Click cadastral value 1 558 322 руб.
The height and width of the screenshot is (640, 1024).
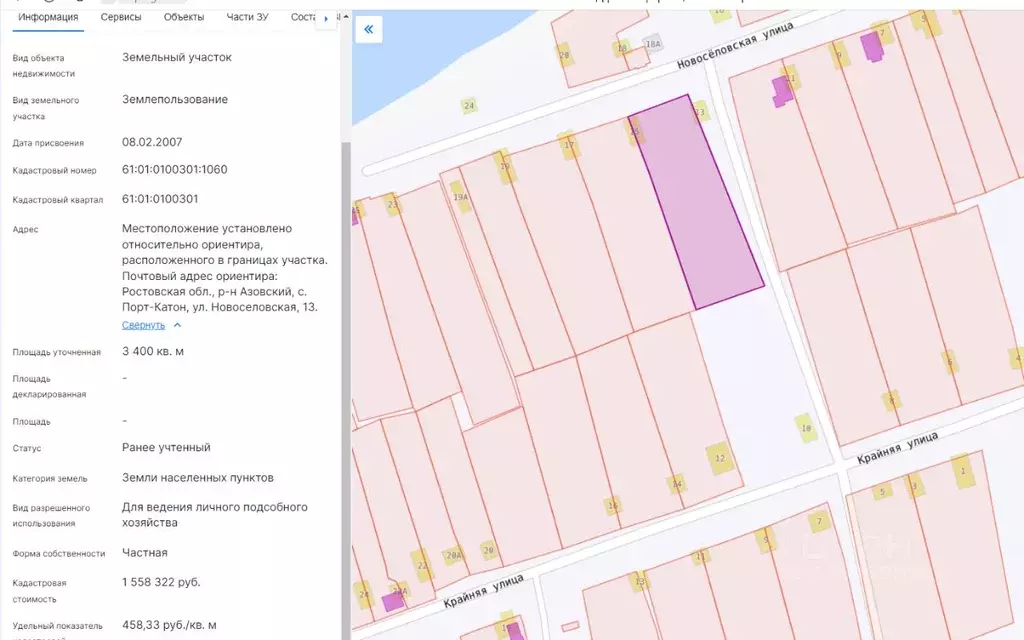[x=161, y=583]
